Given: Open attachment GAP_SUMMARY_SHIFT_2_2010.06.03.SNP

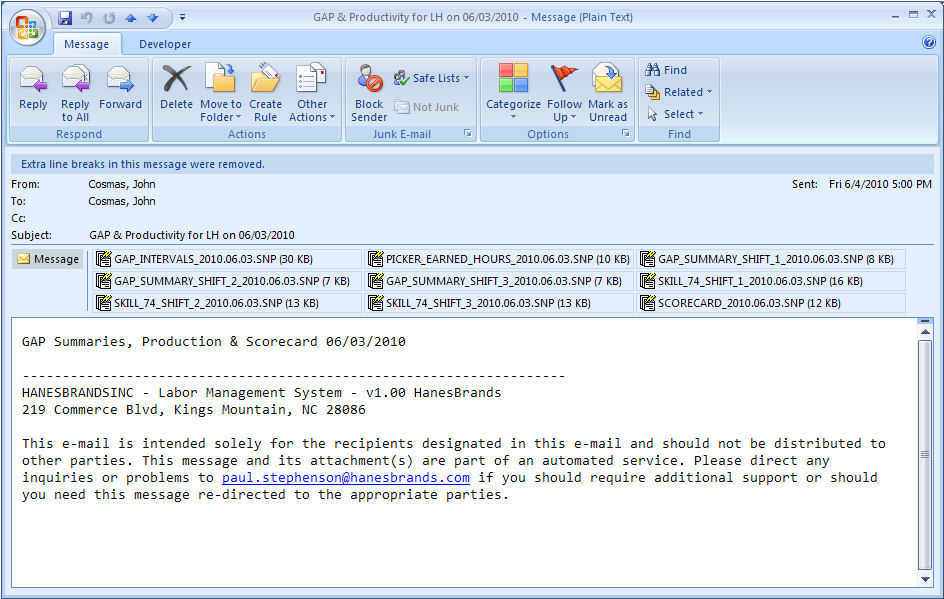Looking at the screenshot, I should 228,281.
